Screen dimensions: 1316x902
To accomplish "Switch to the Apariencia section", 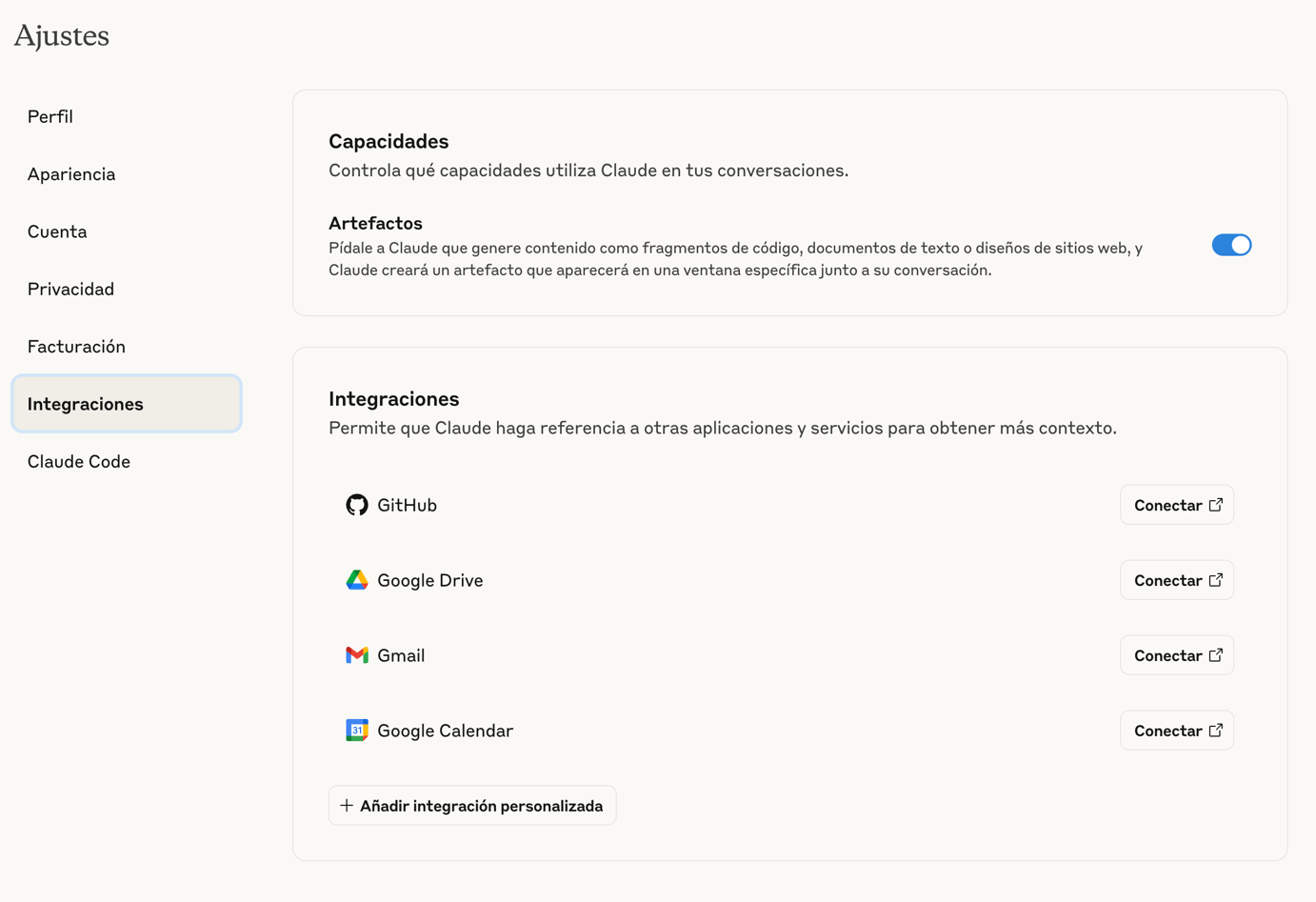I will pos(71,173).
